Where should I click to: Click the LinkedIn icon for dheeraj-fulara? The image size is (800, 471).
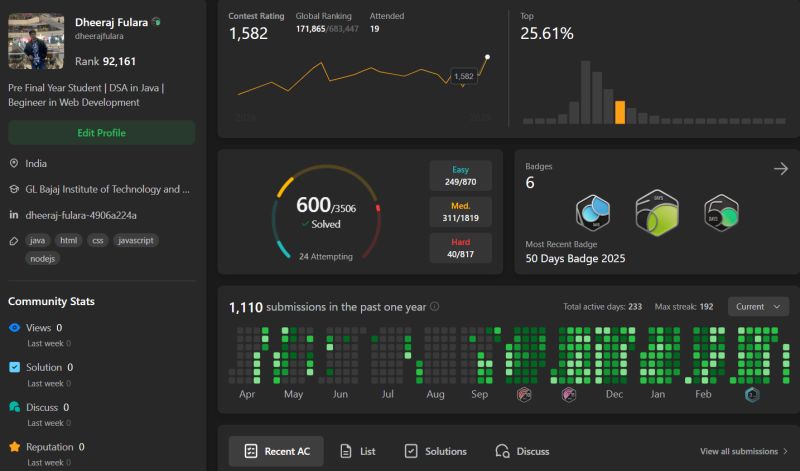14,215
